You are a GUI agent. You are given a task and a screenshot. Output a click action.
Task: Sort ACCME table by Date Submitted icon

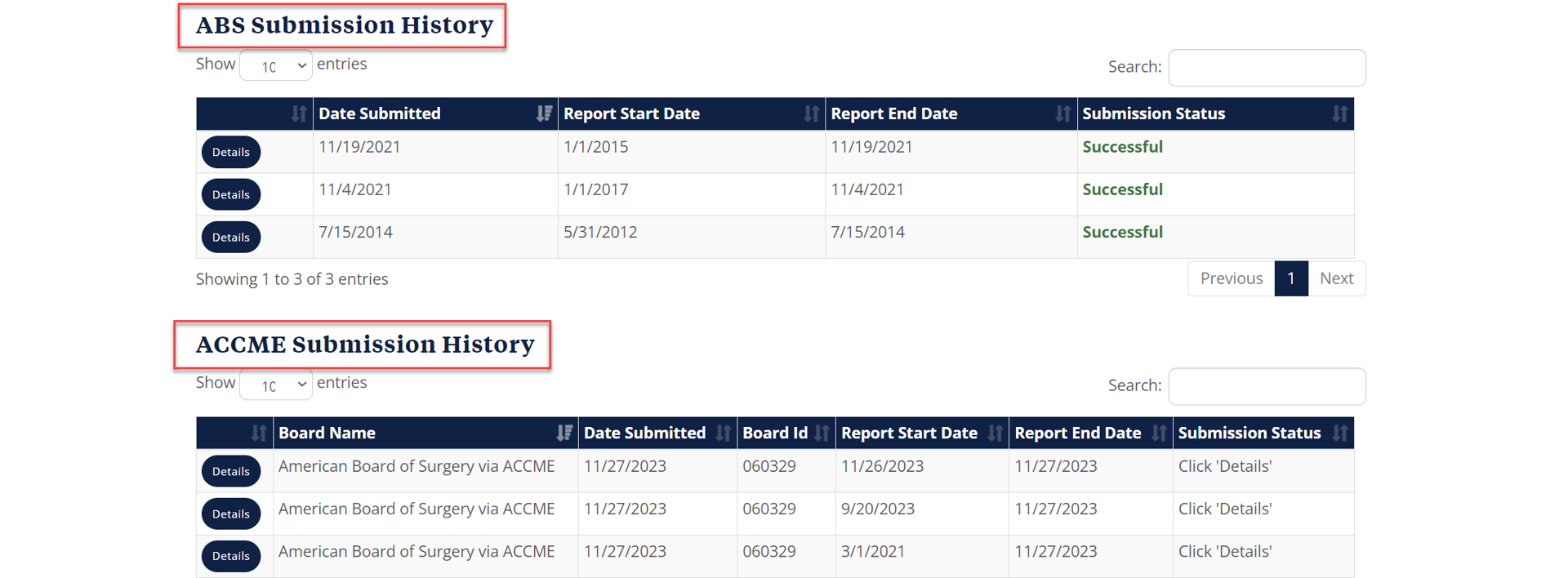[723, 433]
